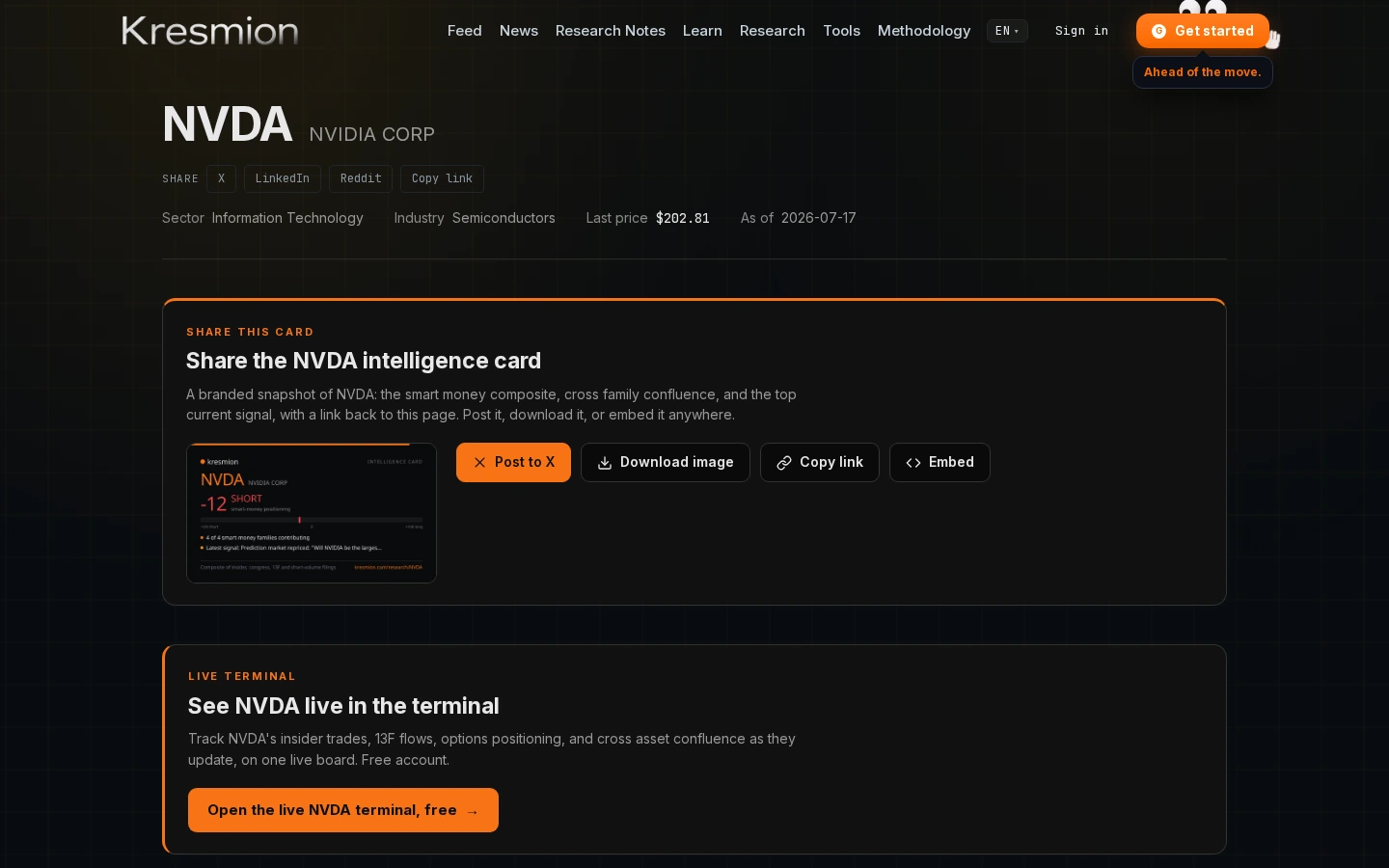Go to the Feed page
Screen dimensions: 1389x868
[x=464, y=31]
